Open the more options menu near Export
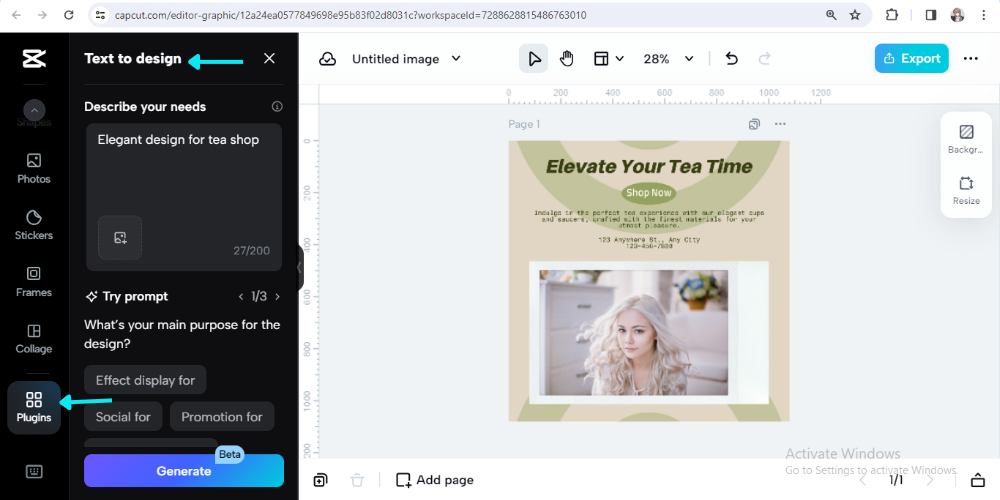Image resolution: width=1000 pixels, height=500 pixels. (971, 59)
